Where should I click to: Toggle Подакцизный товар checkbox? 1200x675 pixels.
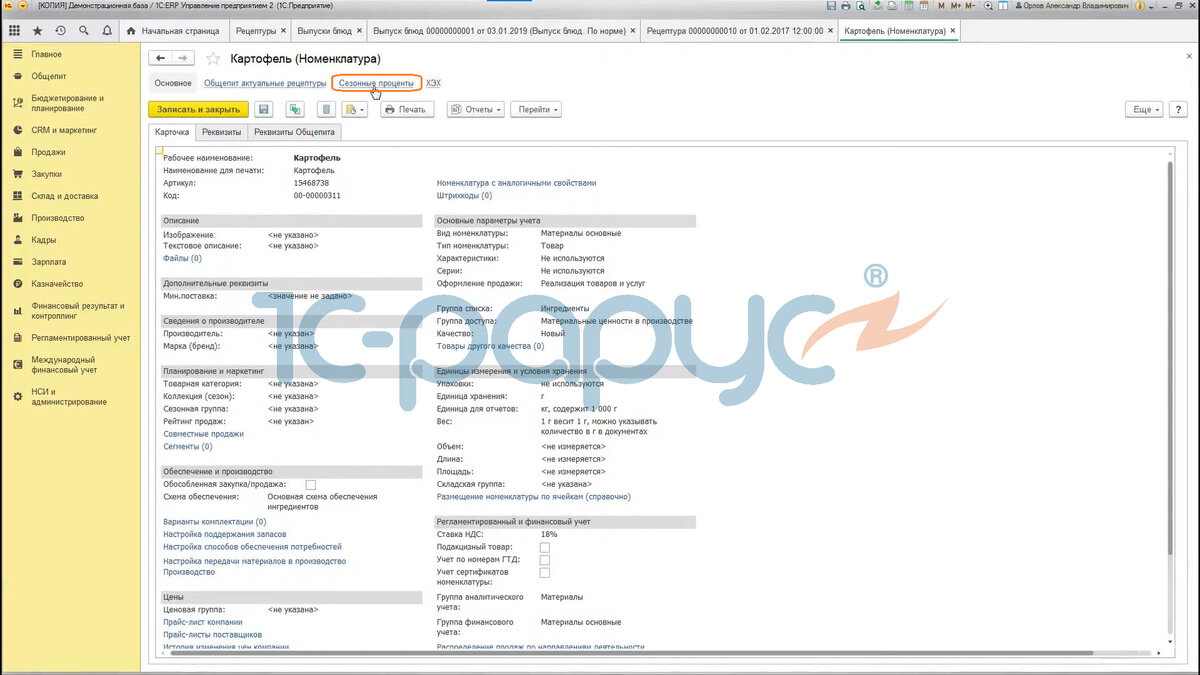(x=545, y=547)
